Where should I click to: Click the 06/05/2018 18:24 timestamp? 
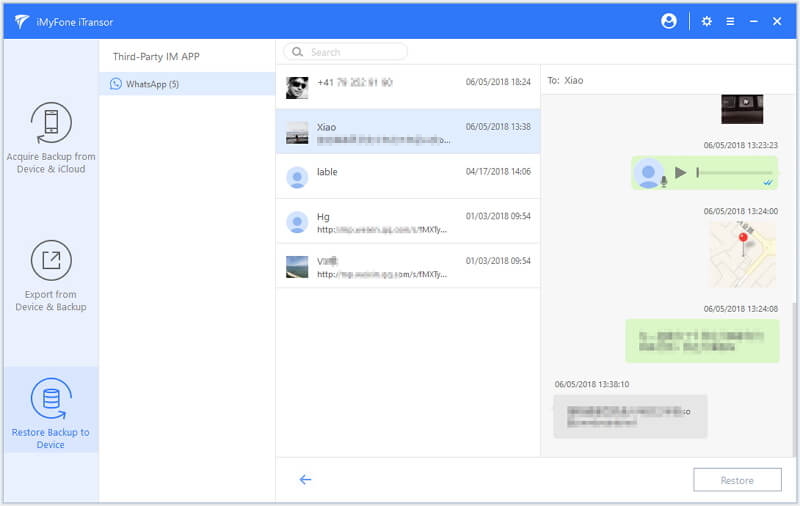tap(498, 82)
